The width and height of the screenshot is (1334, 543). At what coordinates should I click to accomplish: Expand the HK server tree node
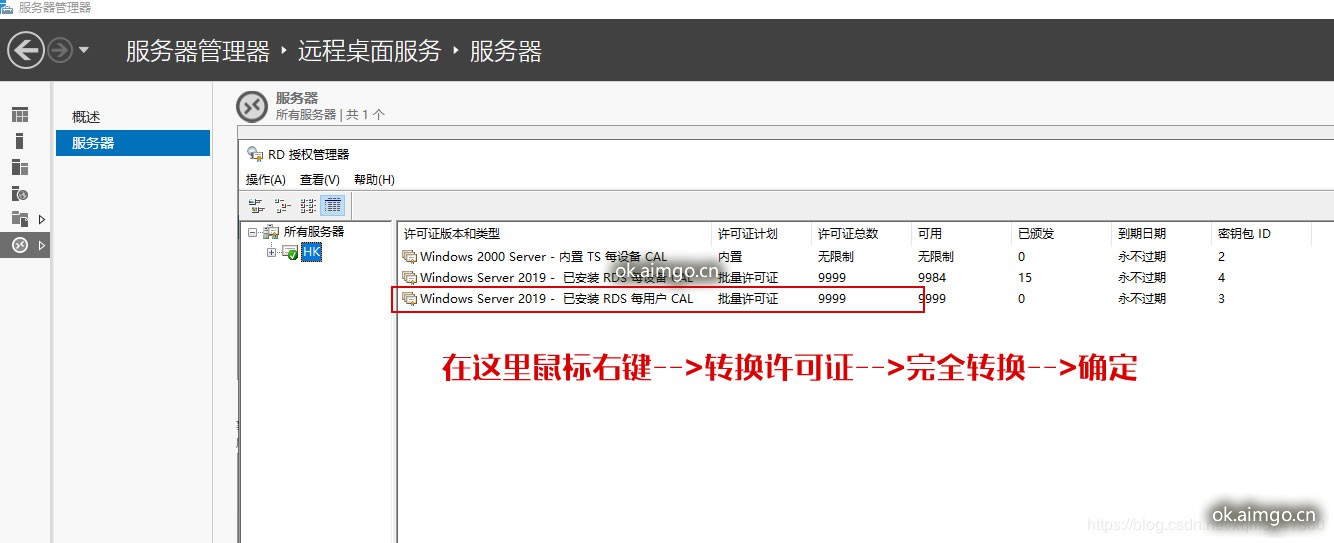272,253
